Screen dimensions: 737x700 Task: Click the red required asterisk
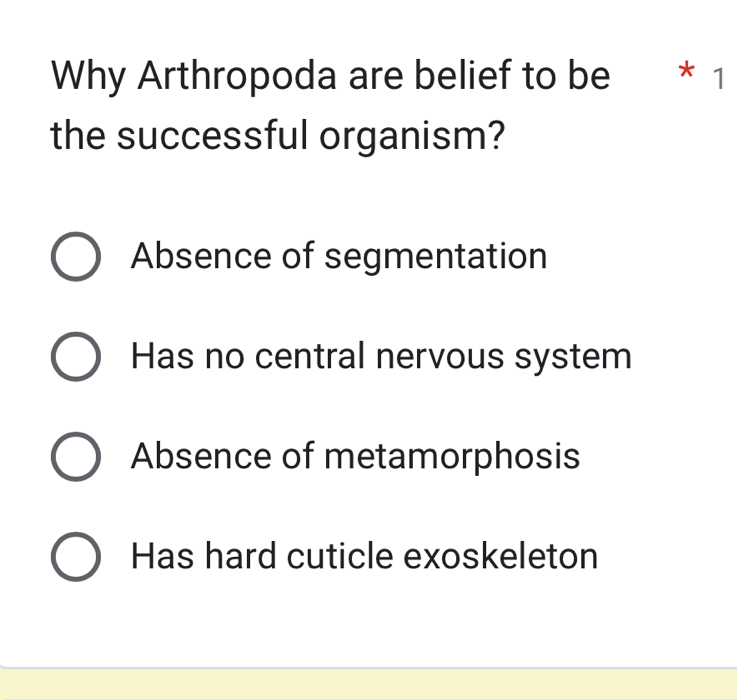tap(684, 72)
